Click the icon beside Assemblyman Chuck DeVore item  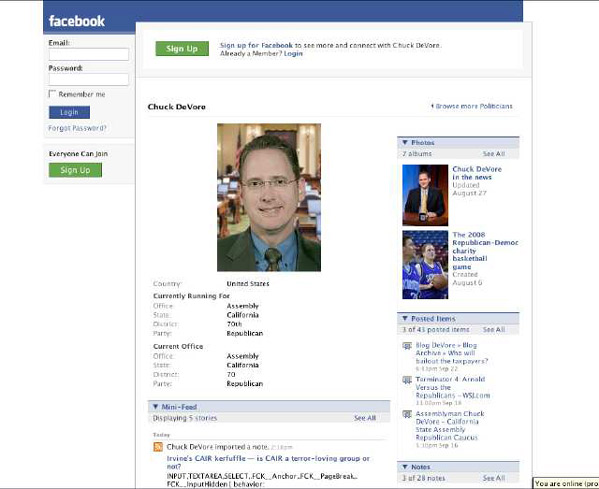[x=407, y=414]
